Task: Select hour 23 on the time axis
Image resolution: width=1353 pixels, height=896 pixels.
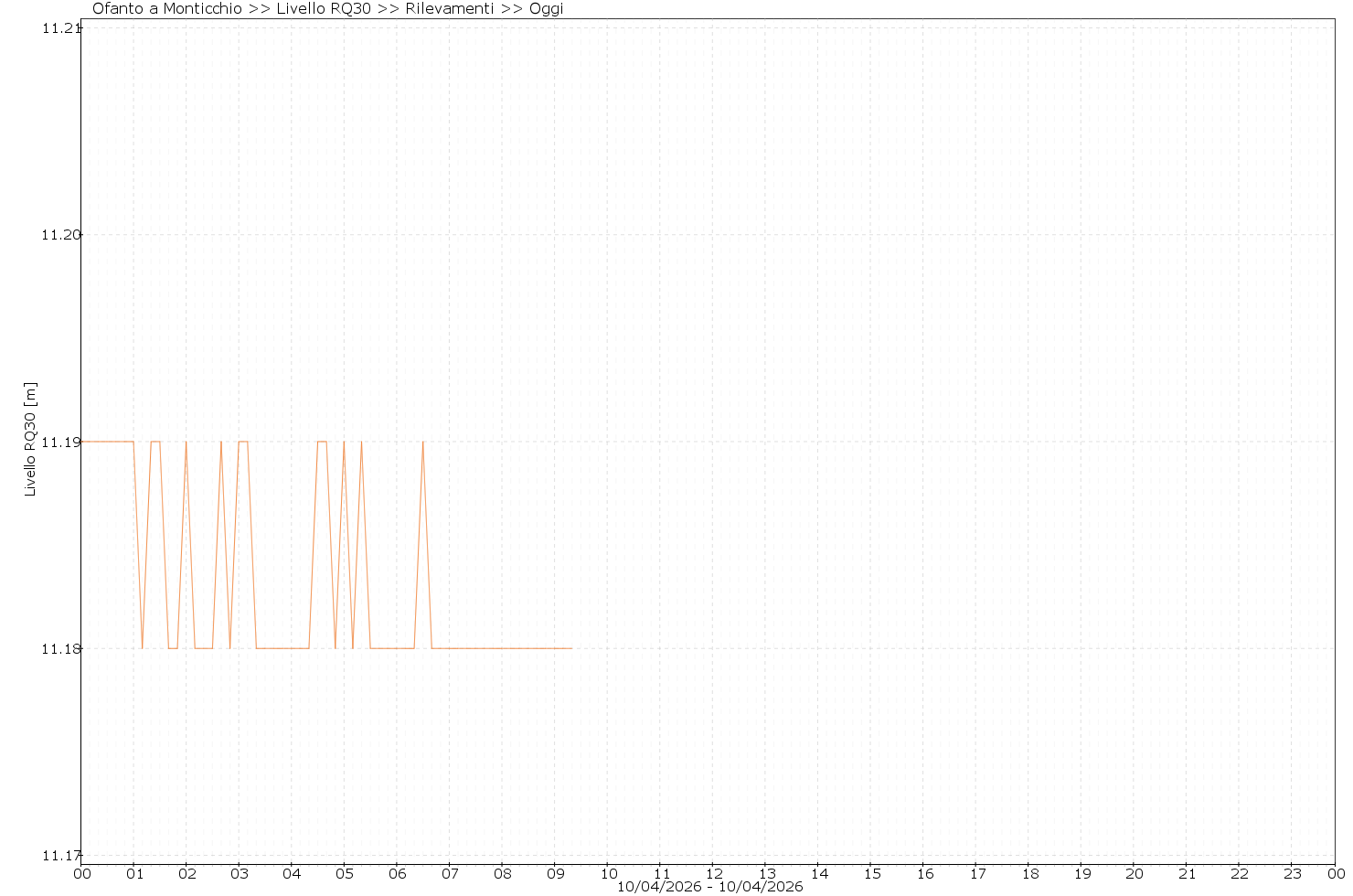Action: click(1293, 874)
